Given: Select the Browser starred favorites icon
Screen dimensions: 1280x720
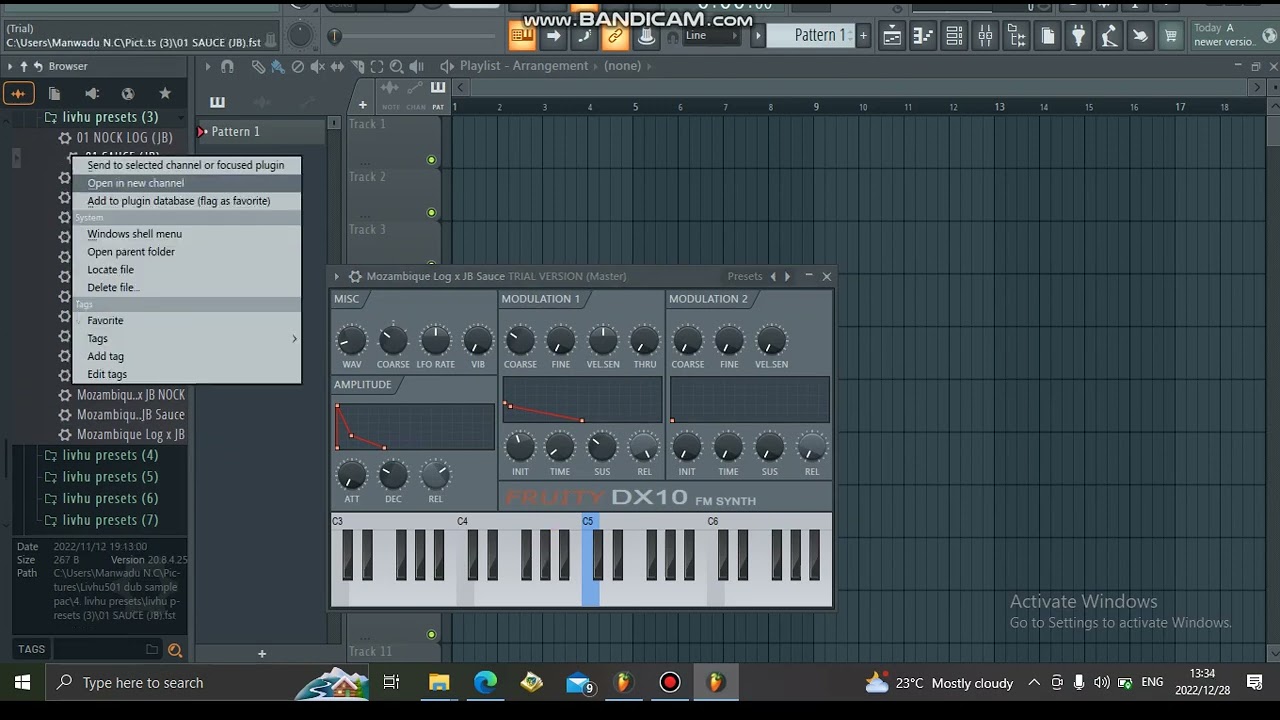Looking at the screenshot, I should click(x=165, y=93).
